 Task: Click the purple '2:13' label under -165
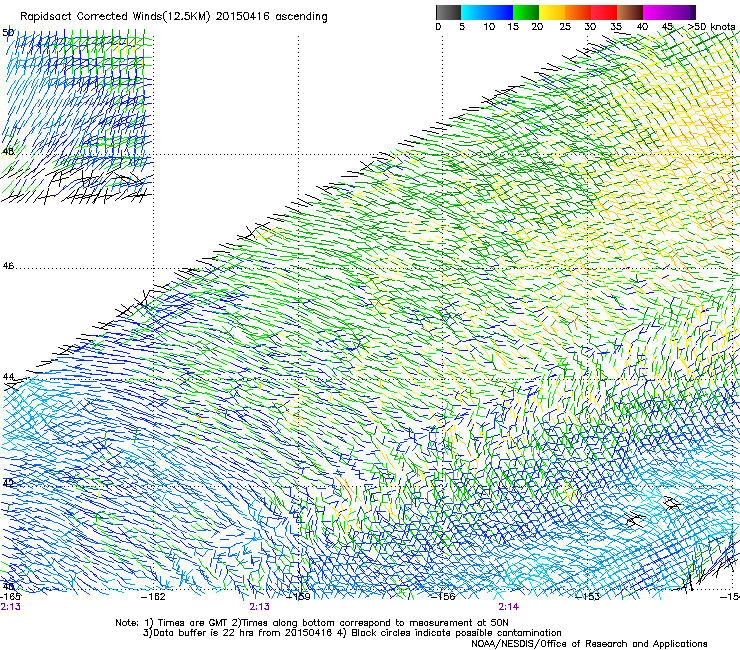11,607
